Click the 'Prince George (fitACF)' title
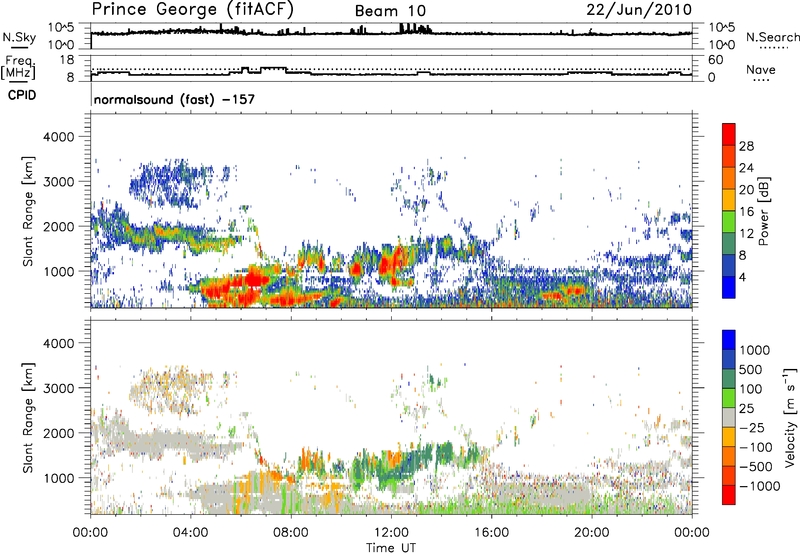The image size is (800, 554). (192, 10)
